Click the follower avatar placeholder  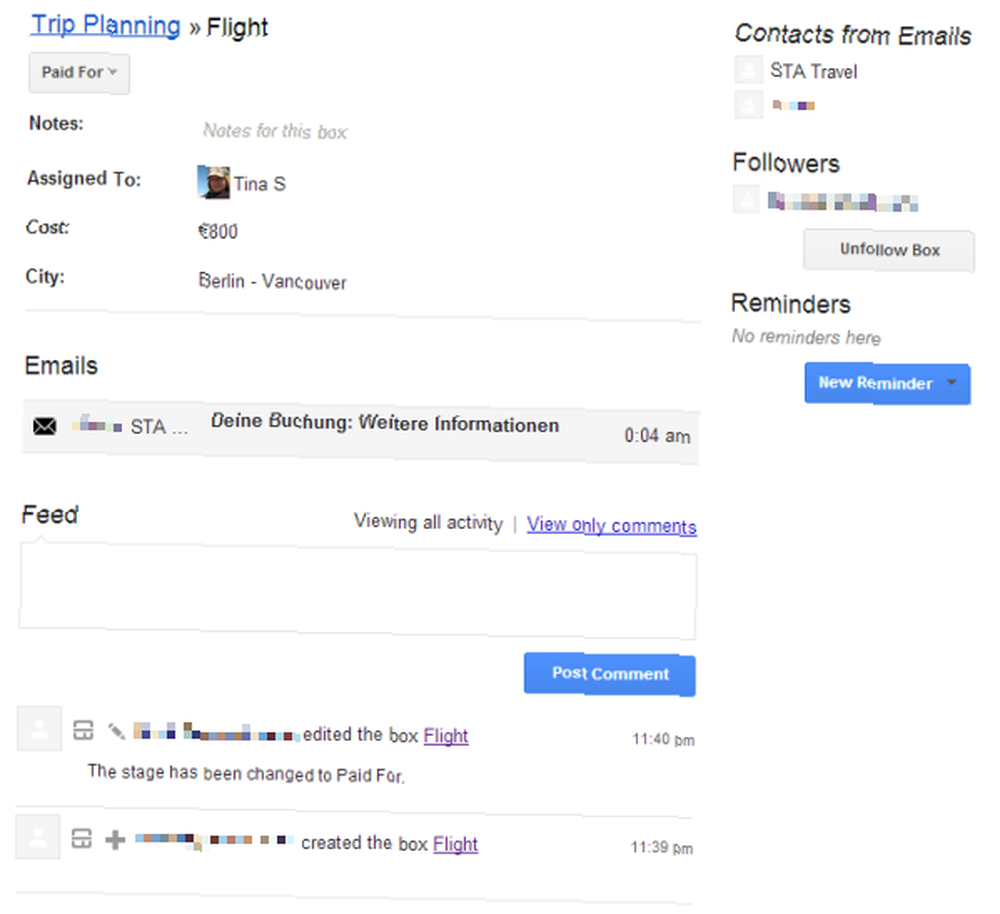[746, 200]
